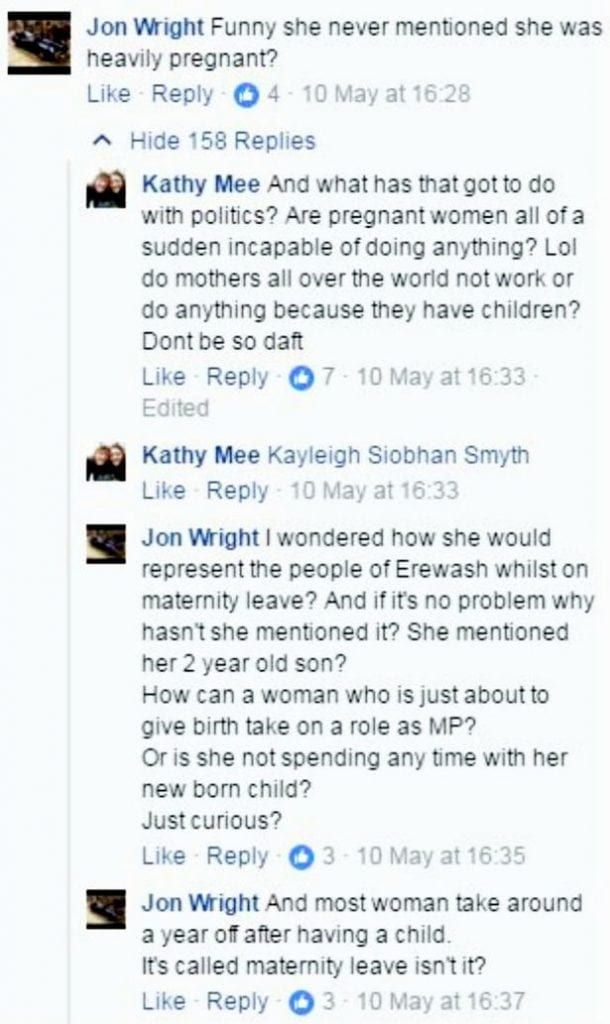Open Jon Wright's avatar on Erewash reply

click(106, 543)
